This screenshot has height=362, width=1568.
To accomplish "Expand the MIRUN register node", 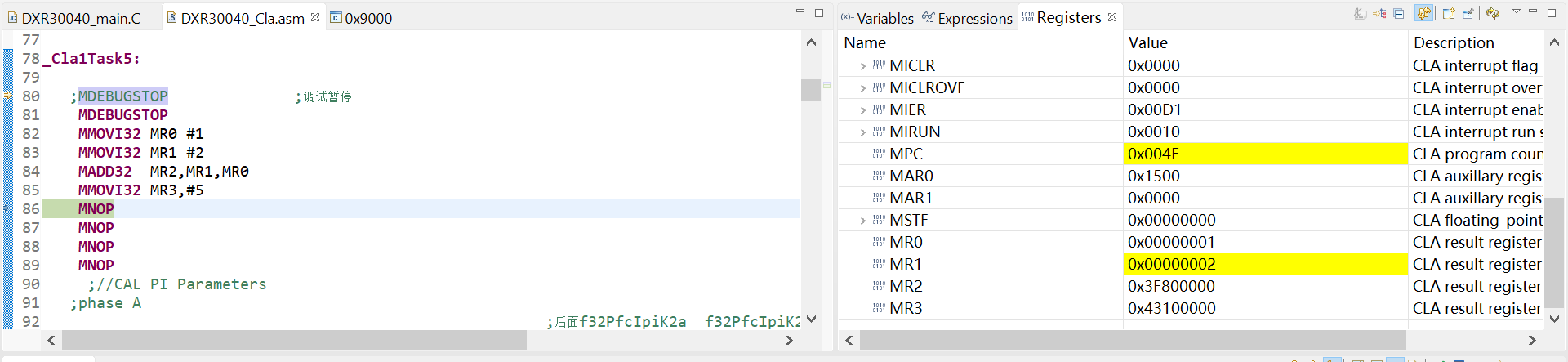I will point(863,132).
